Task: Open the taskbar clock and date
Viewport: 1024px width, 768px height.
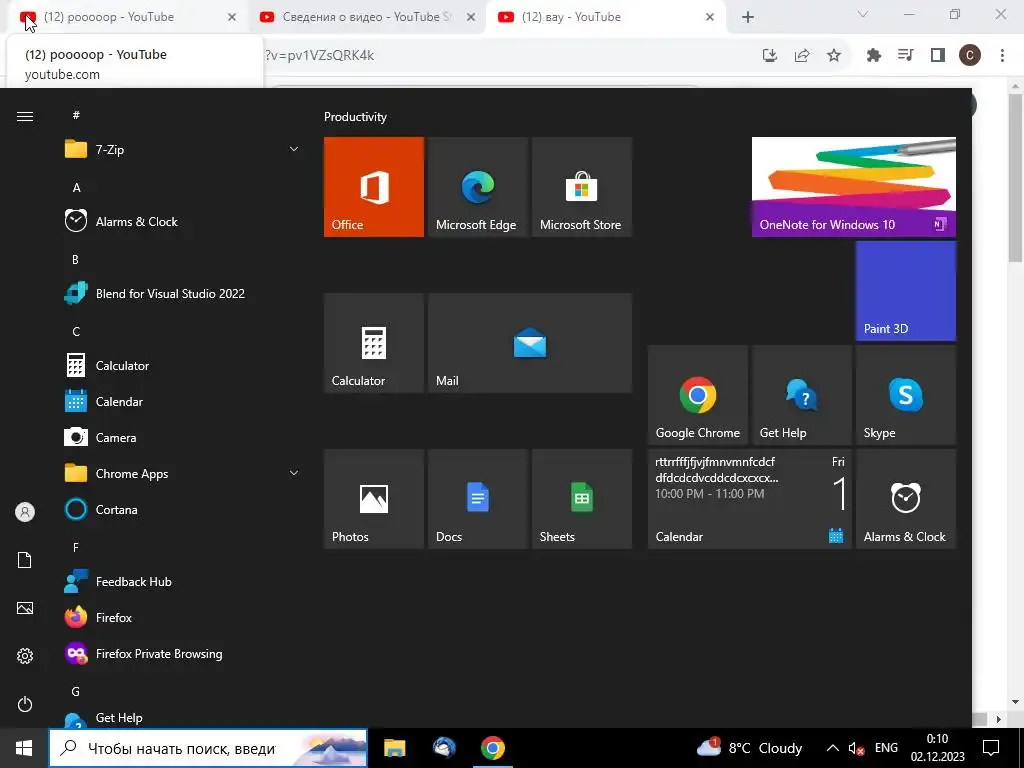Action: pyautogui.click(x=937, y=748)
